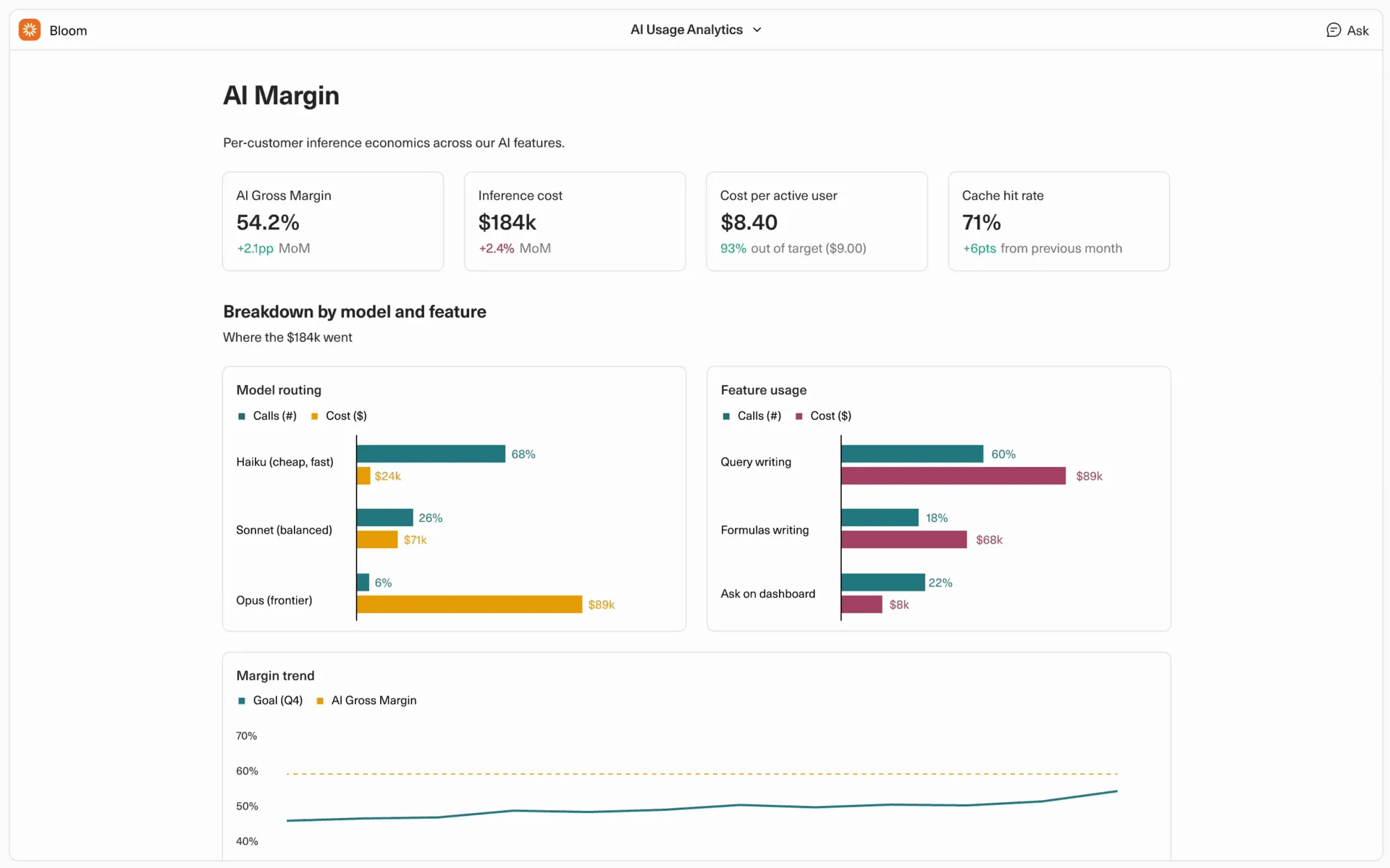Viewport: 1390px width, 868px height.
Task: Click the 'Feature usage' chart title
Action: 763,390
